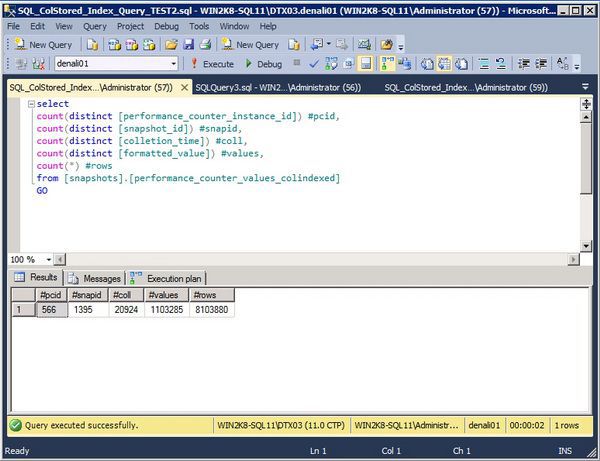This screenshot has width=600, height=461.
Task: Click the Open File folder icon
Action: 171,45
